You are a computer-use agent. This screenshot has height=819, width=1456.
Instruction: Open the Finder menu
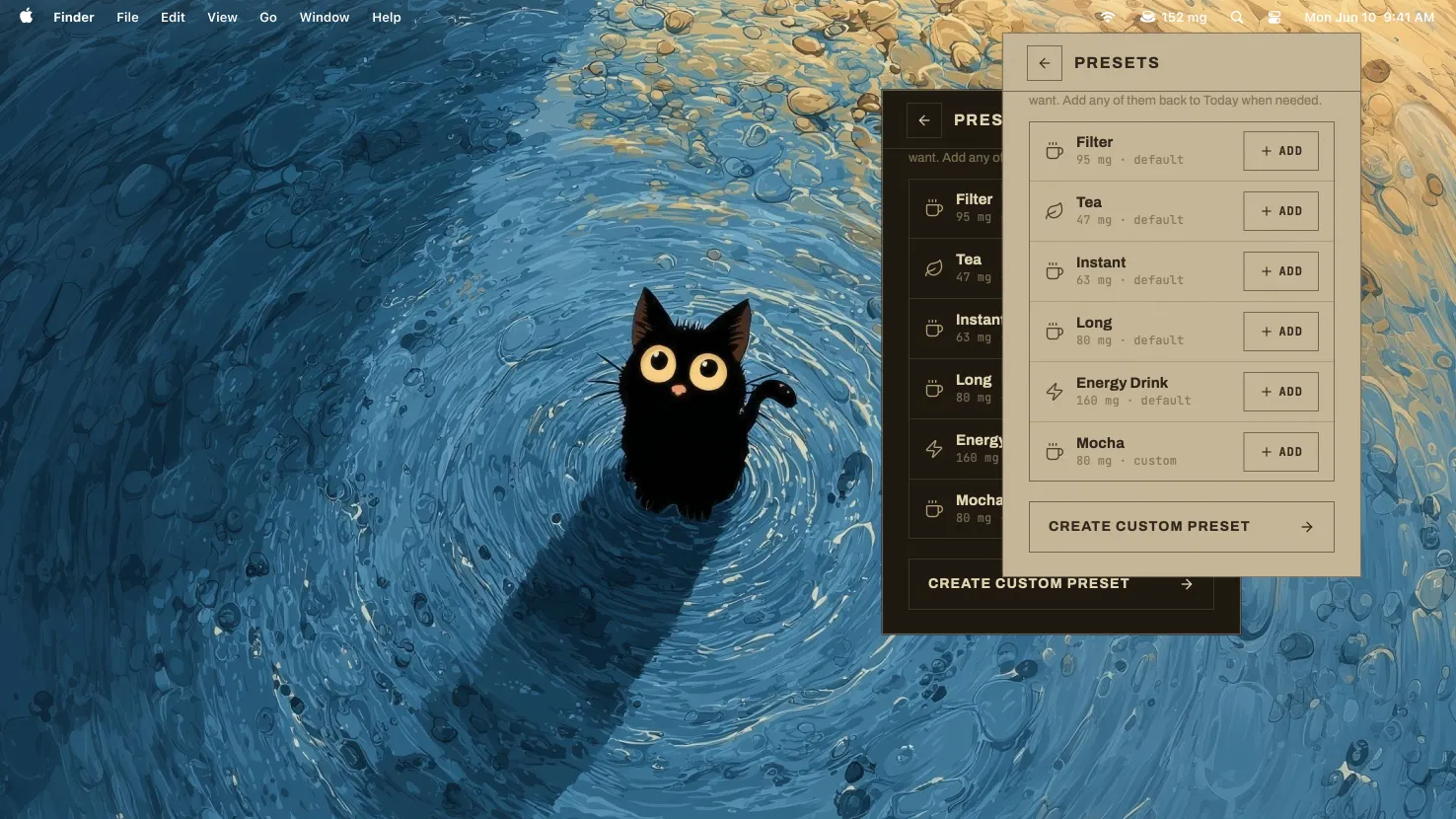click(x=74, y=17)
